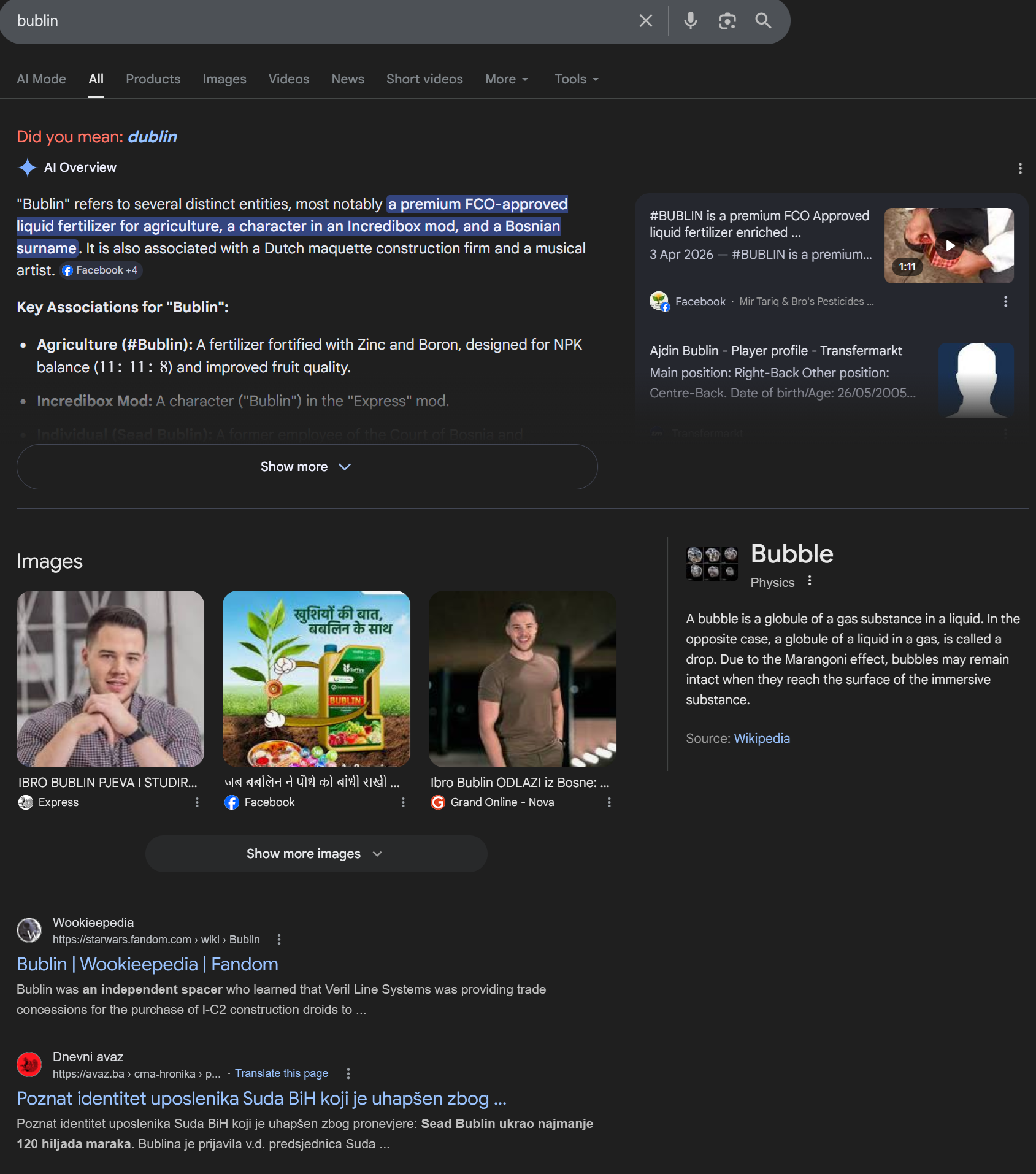Image resolution: width=1036 pixels, height=1174 pixels.
Task: Click the 'Key Associations for "Bublin":' heading
Action: (x=123, y=307)
